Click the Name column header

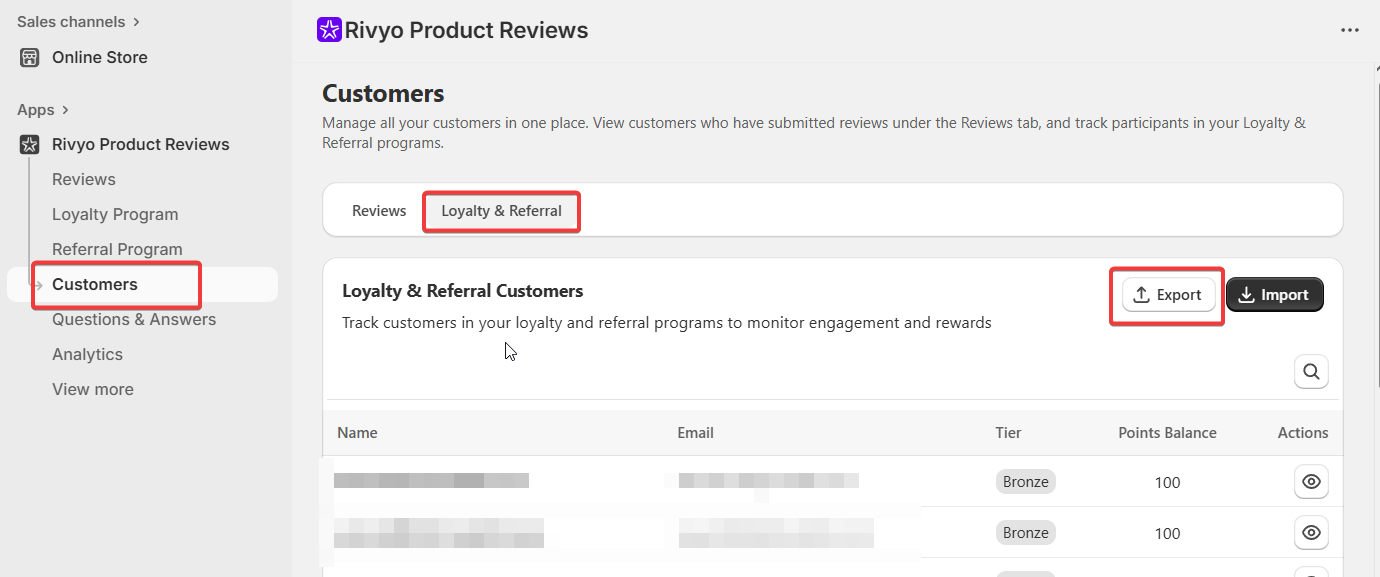tap(357, 433)
